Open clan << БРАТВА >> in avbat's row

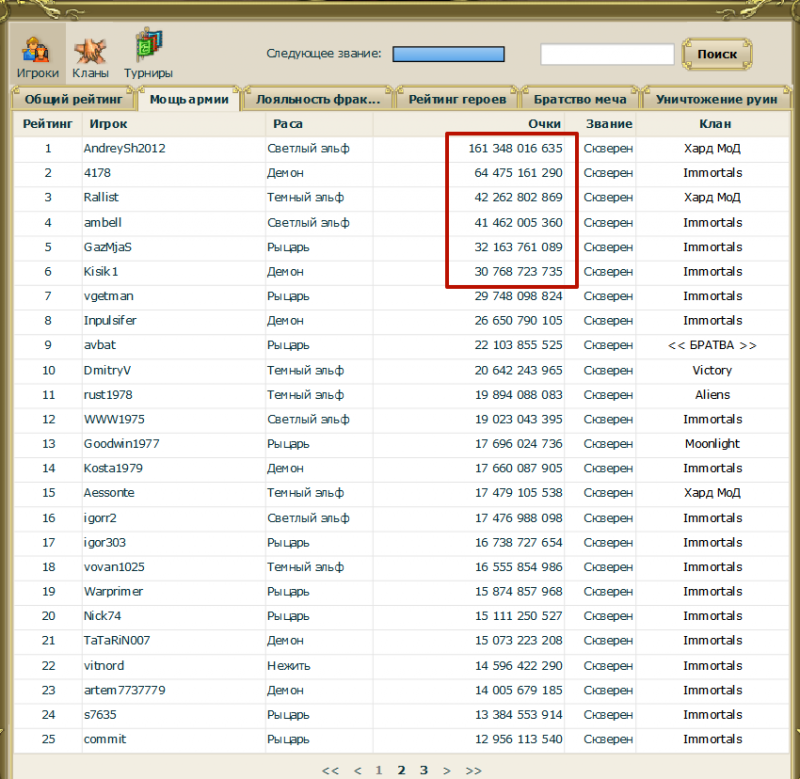click(712, 345)
